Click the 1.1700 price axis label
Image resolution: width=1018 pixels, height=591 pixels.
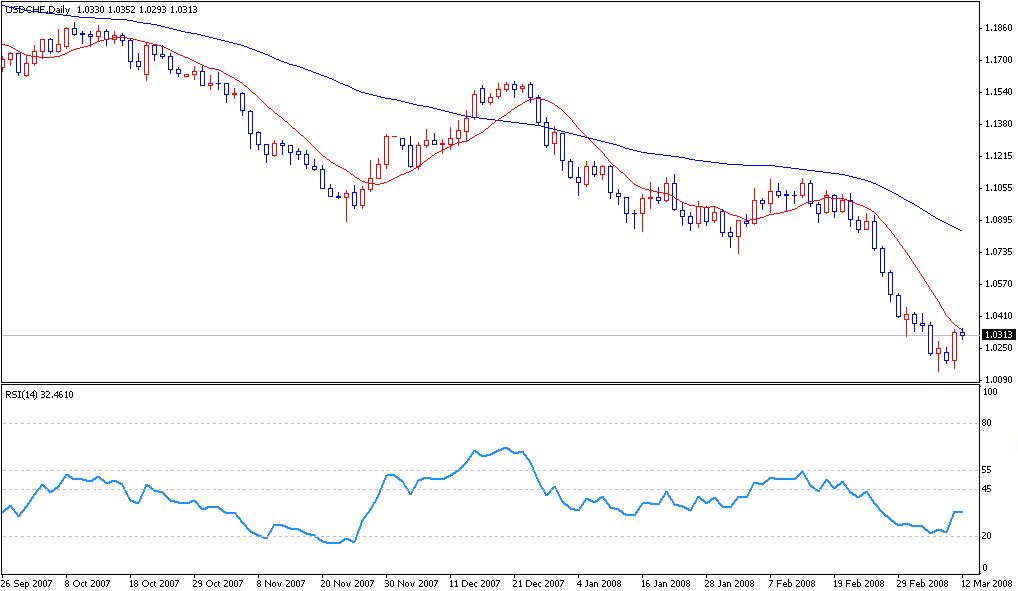[x=999, y=60]
